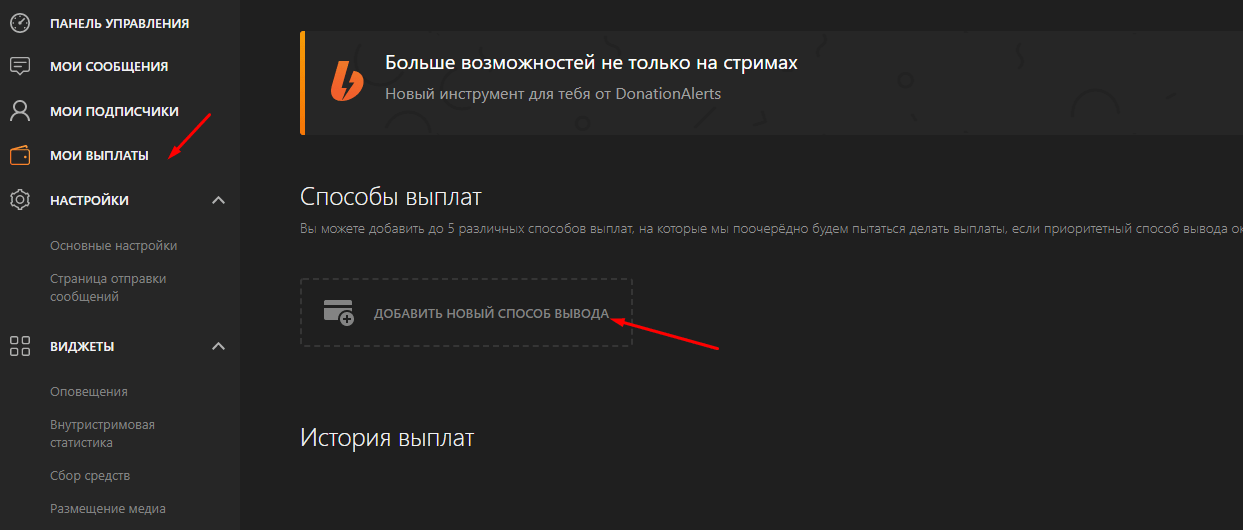1243x530 pixels.
Task: Open Панель управления menu item
Action: pos(119,23)
